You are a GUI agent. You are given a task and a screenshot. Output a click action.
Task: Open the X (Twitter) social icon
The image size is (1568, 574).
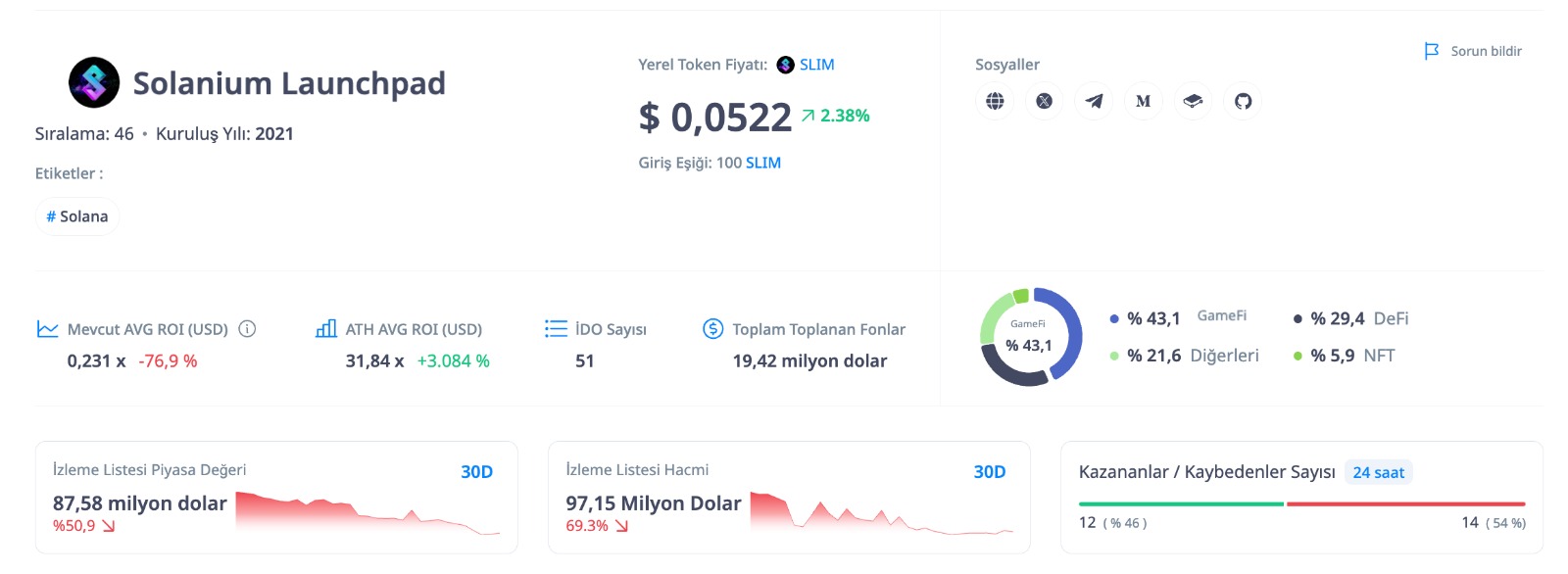pos(1045,101)
